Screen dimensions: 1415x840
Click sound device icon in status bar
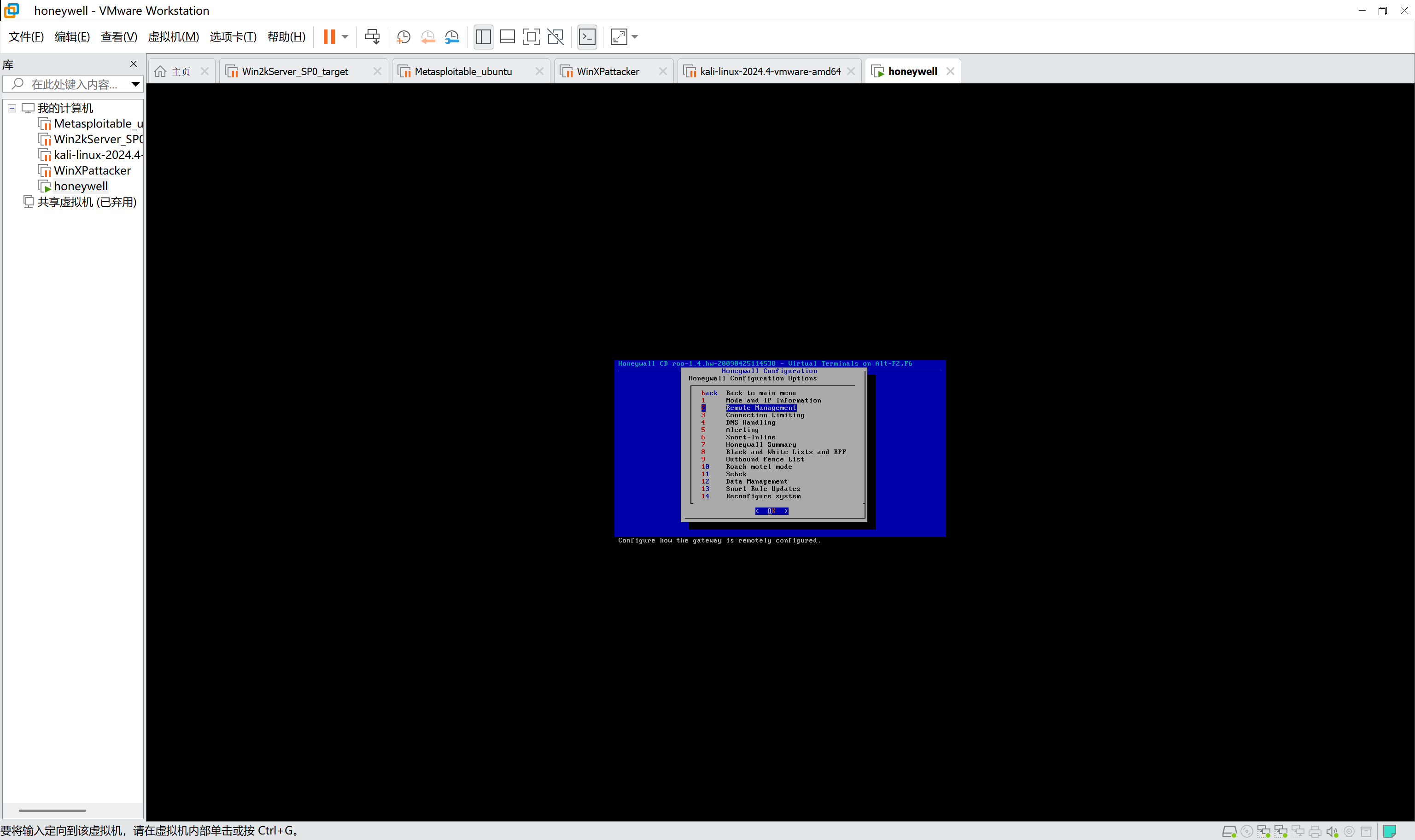[1332, 831]
